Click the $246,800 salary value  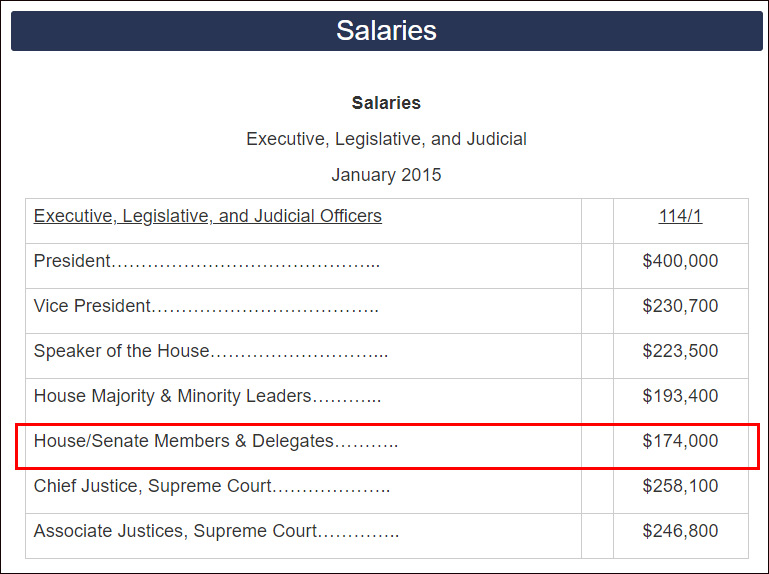680,531
